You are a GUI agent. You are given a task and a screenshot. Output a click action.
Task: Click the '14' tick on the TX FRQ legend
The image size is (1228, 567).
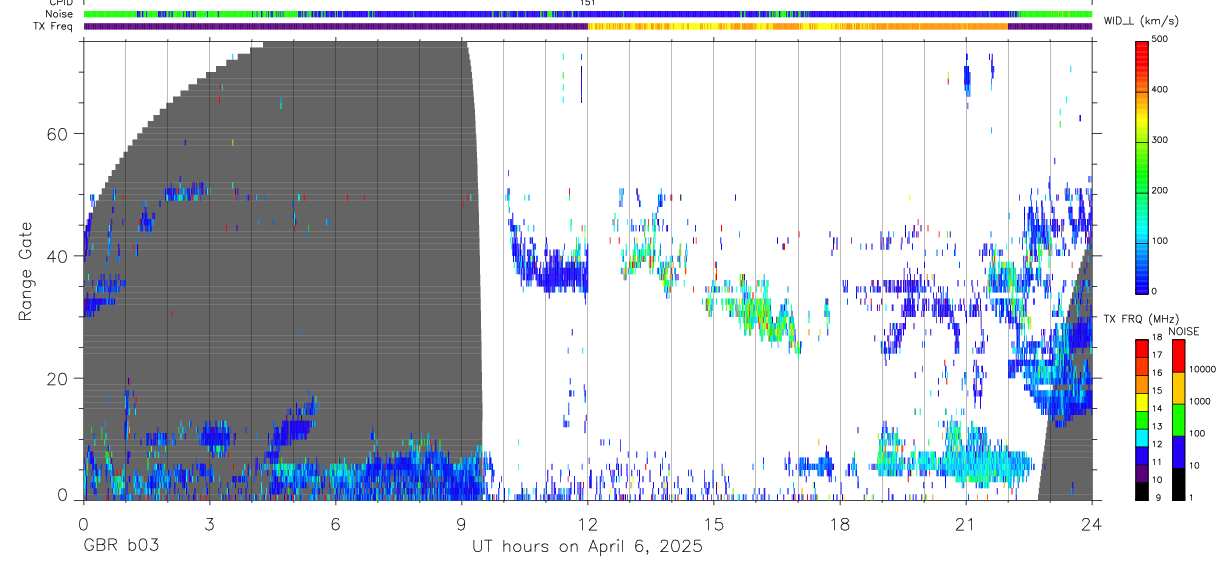coord(1157,409)
